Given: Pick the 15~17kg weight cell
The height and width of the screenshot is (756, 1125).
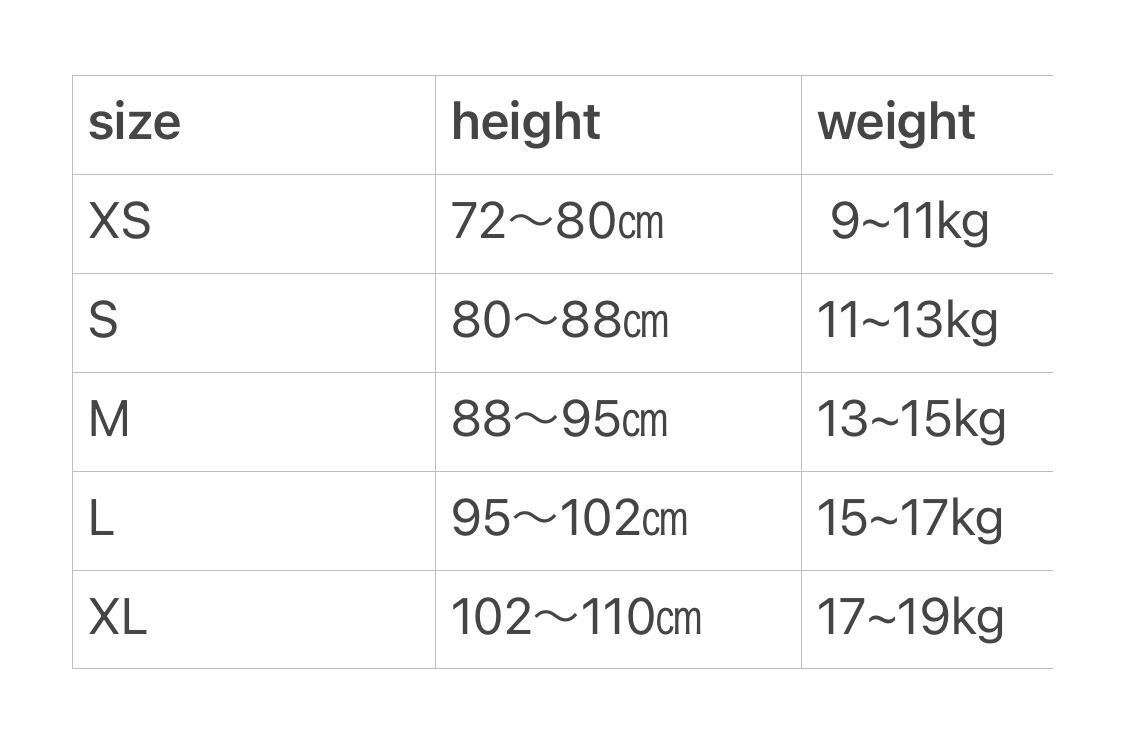Looking at the screenshot, I should (909, 519).
